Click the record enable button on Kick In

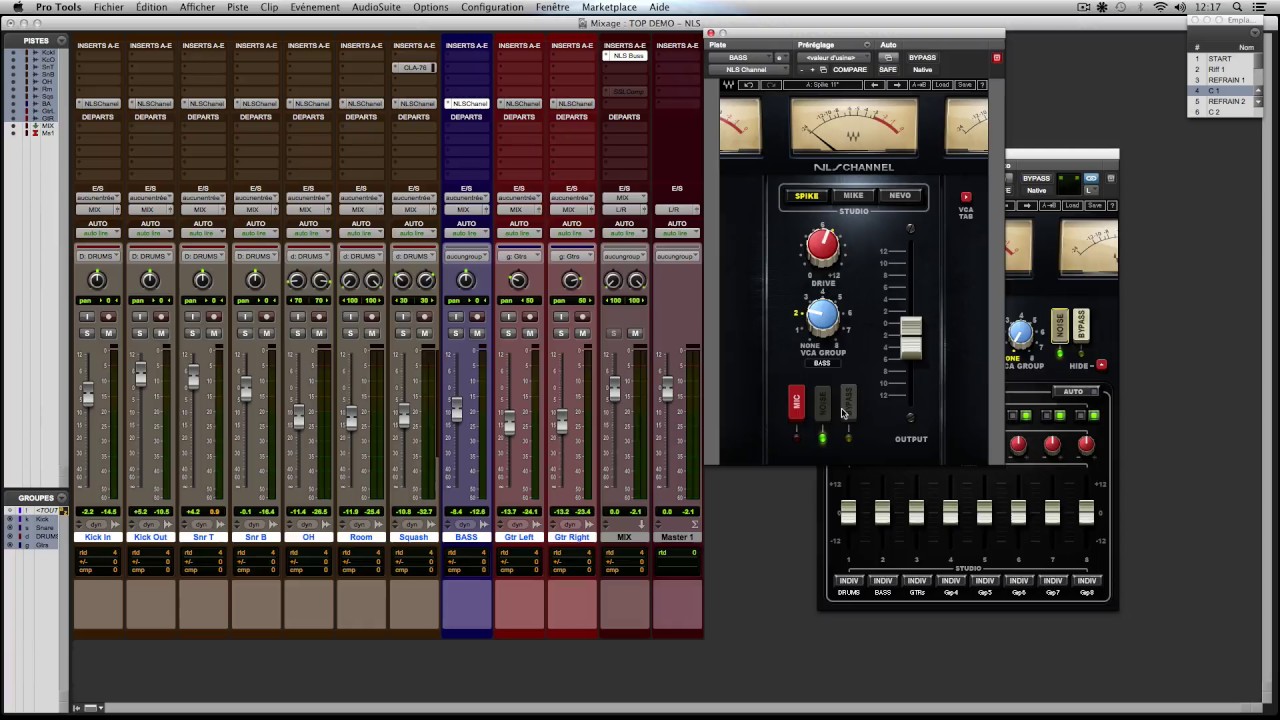(109, 317)
